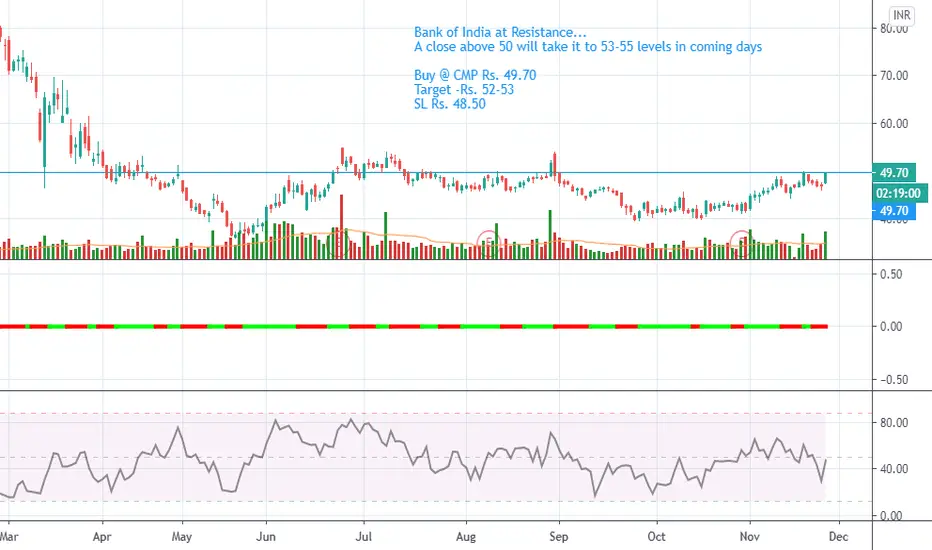Select the 'Target -Rs. 52-53' note

(x=464, y=89)
